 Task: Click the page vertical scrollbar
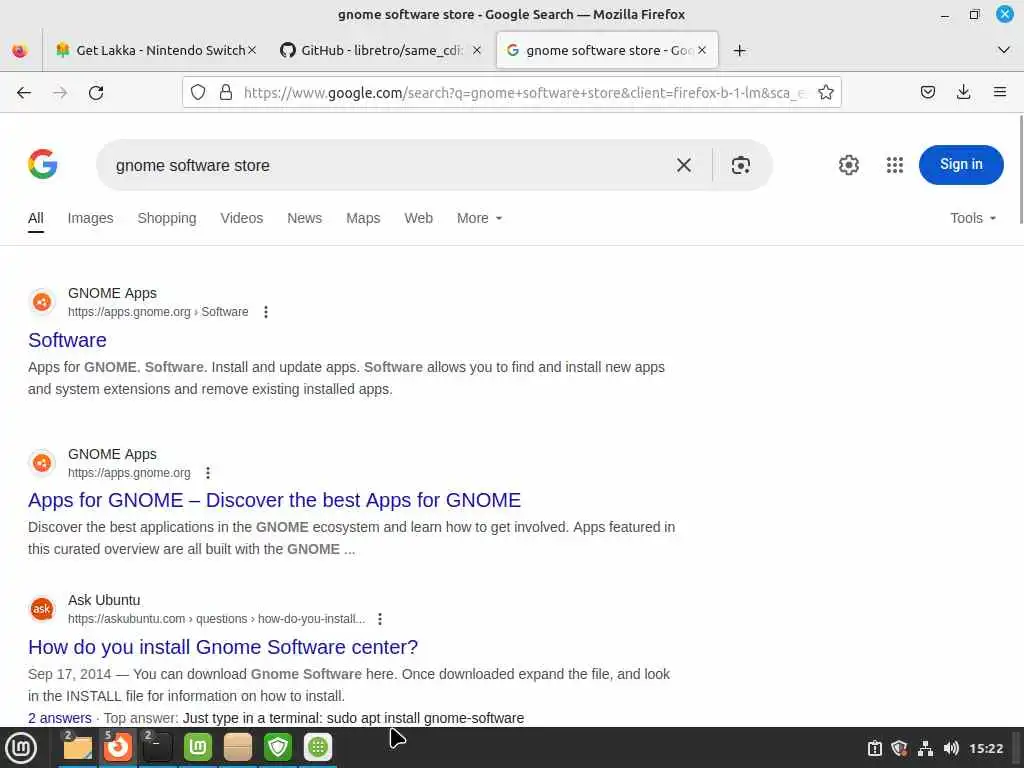[1020, 170]
